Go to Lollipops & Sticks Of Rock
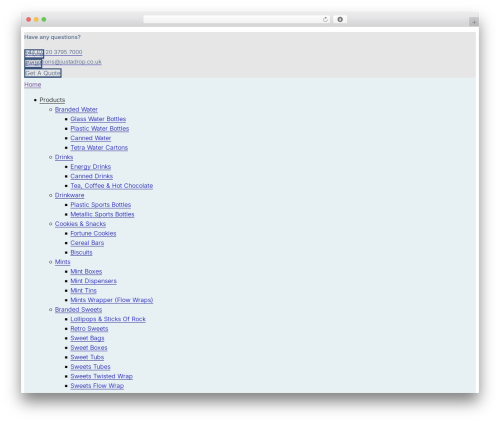The width and height of the screenshot is (500, 423). (108, 319)
